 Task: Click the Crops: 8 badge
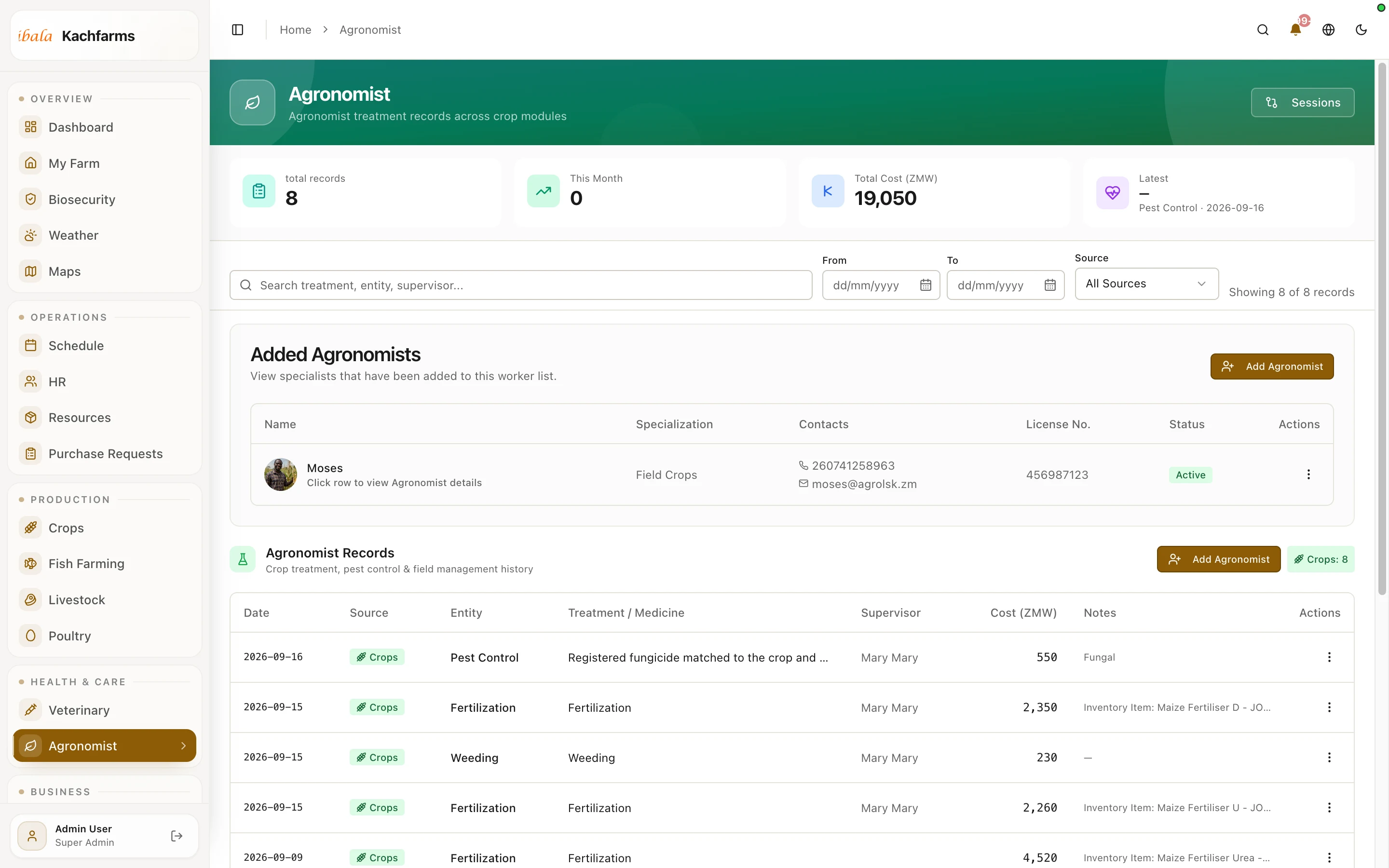(1321, 559)
